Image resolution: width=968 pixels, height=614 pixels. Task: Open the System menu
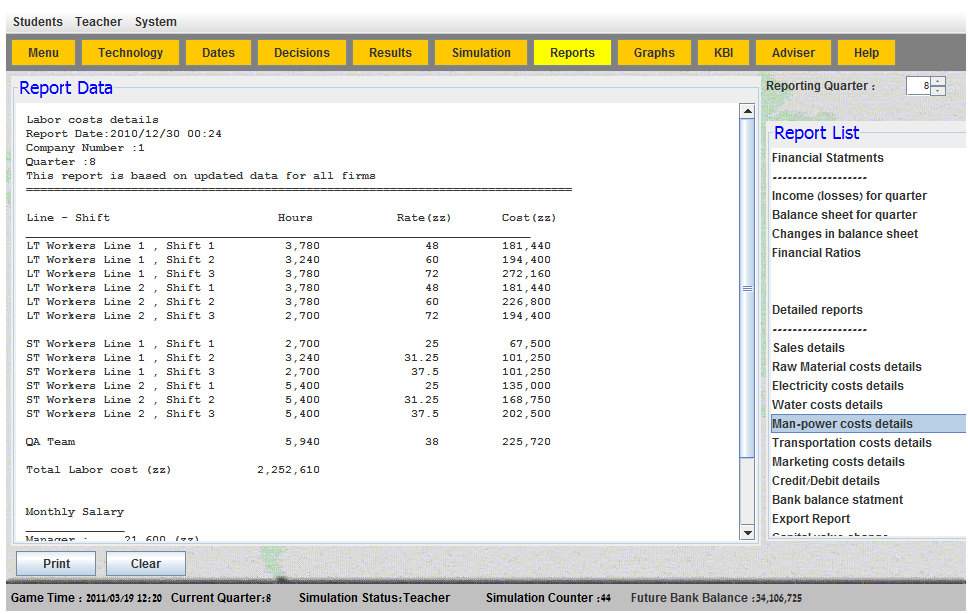[x=155, y=22]
